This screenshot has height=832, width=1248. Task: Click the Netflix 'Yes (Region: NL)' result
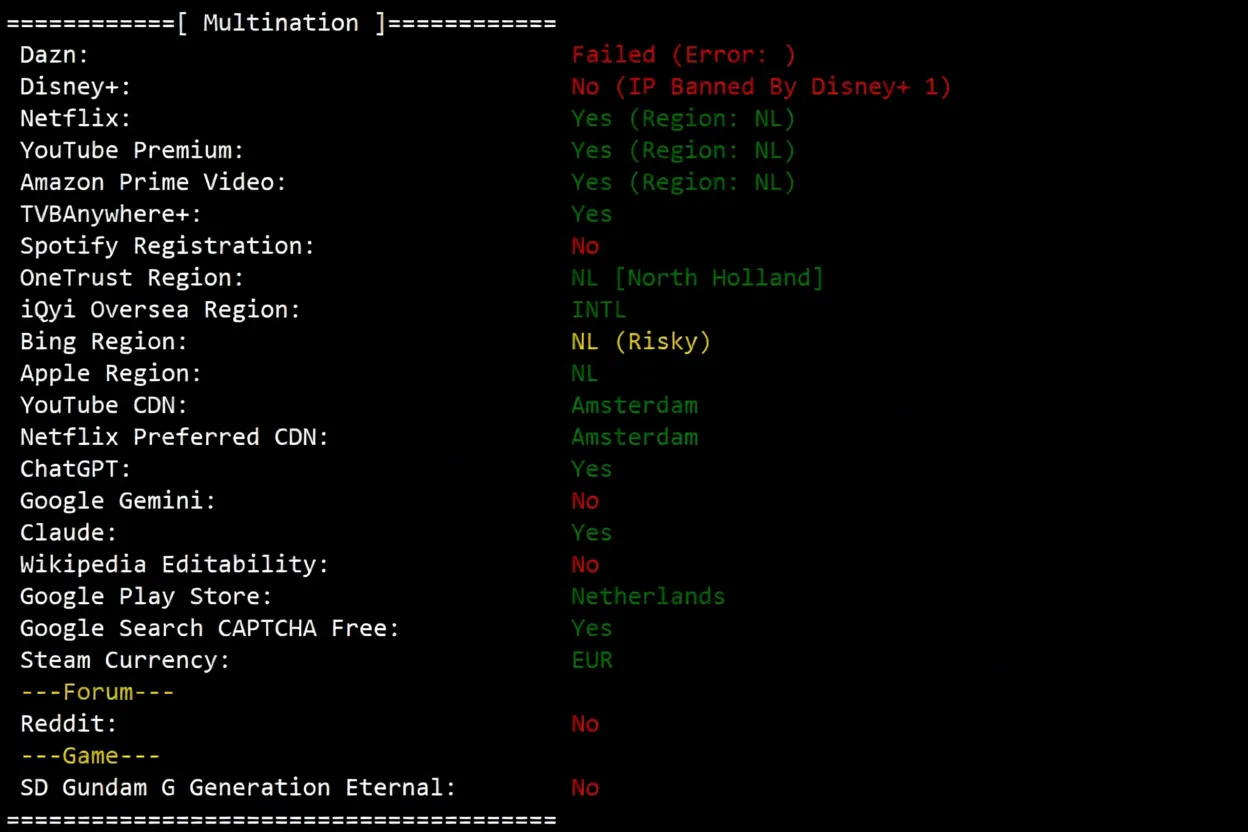[x=683, y=119]
